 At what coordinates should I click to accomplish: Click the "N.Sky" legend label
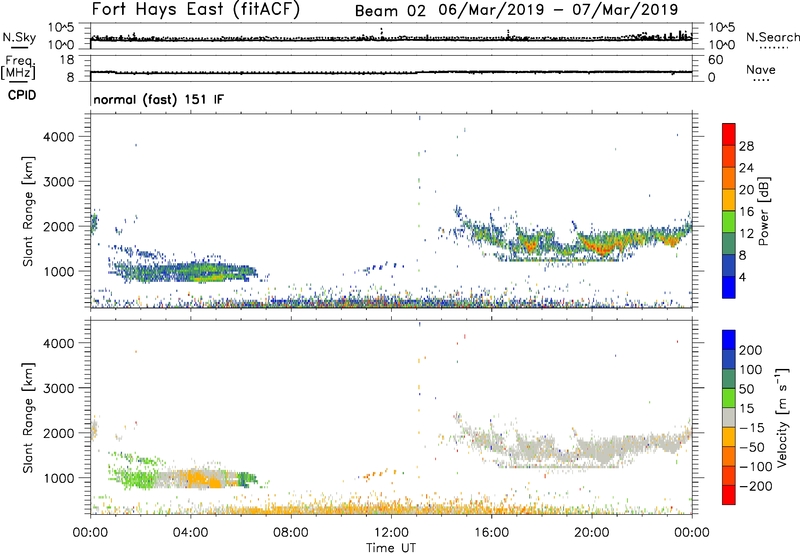(19, 37)
